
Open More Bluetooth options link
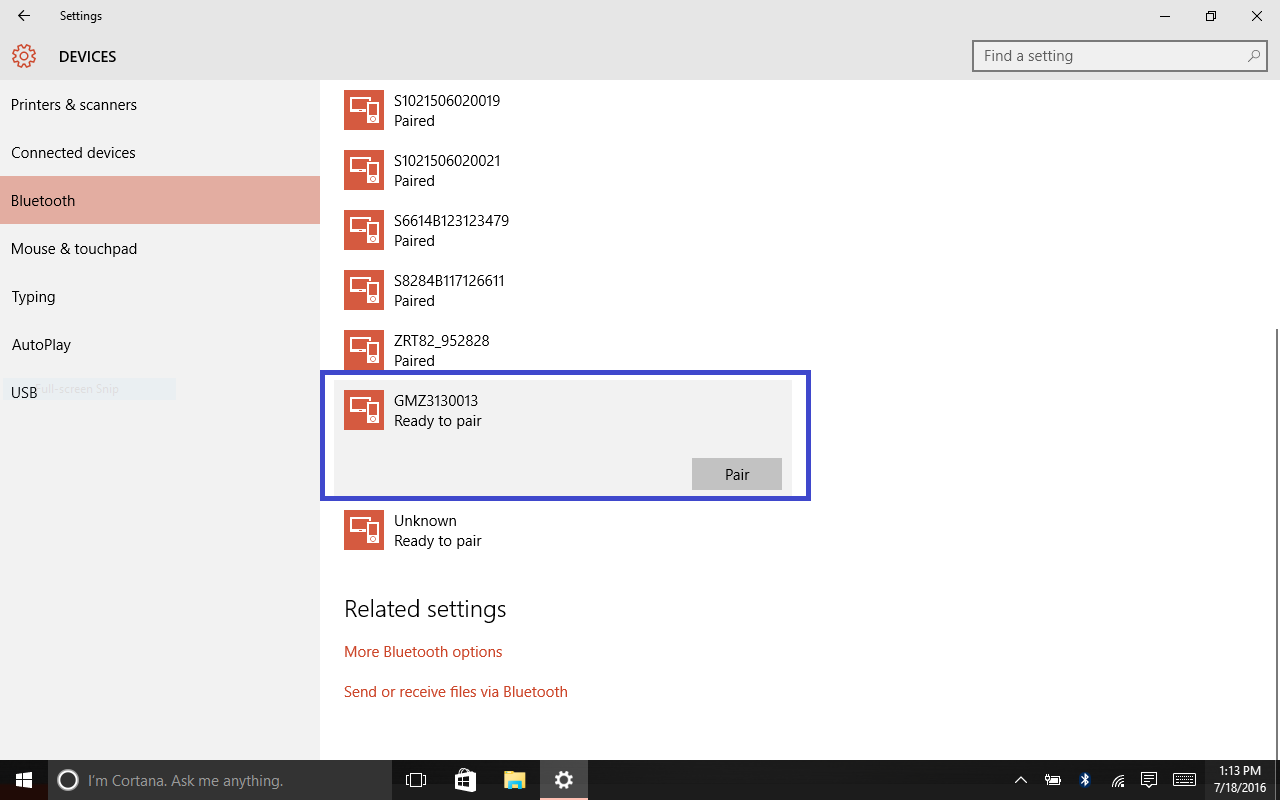point(423,652)
